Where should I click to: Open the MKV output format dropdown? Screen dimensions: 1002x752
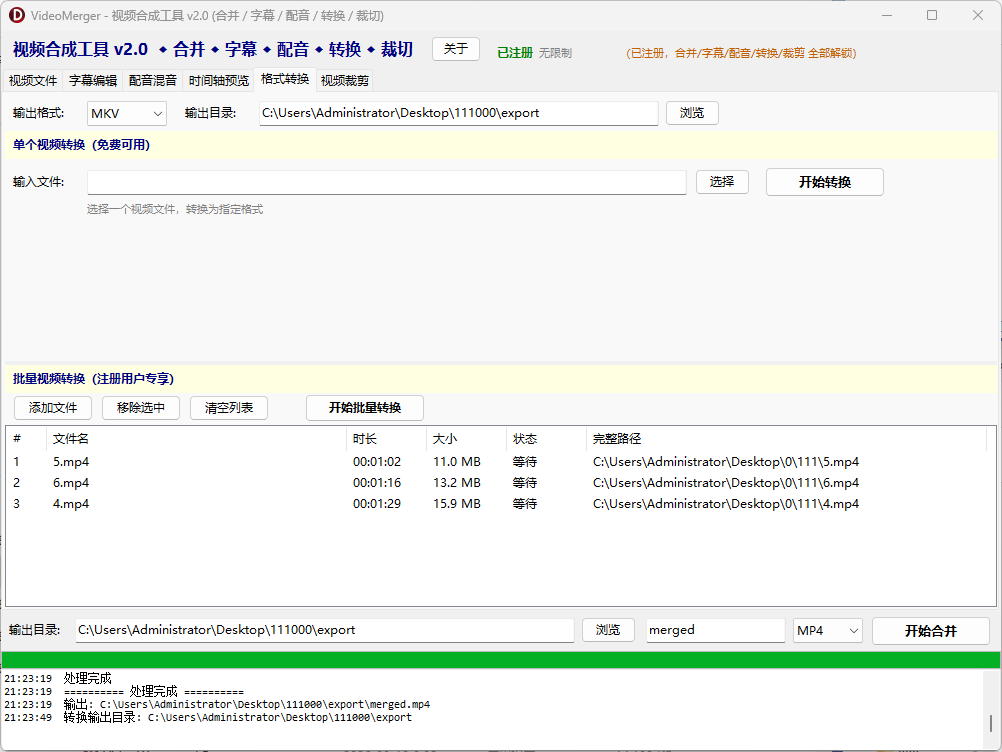point(126,113)
